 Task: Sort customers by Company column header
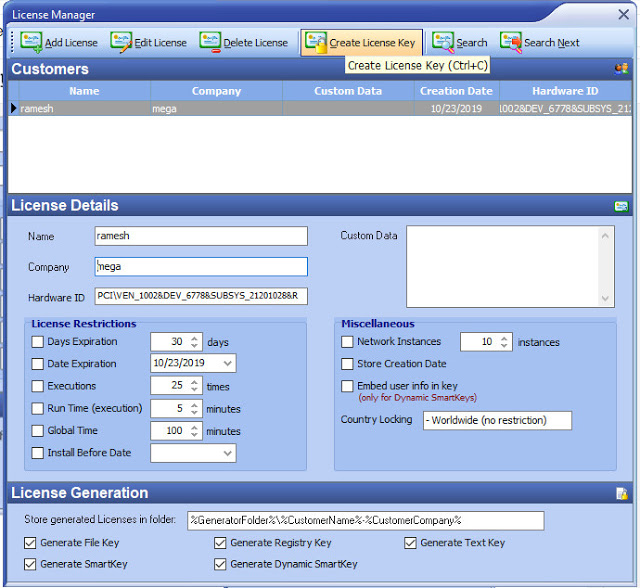click(x=216, y=91)
